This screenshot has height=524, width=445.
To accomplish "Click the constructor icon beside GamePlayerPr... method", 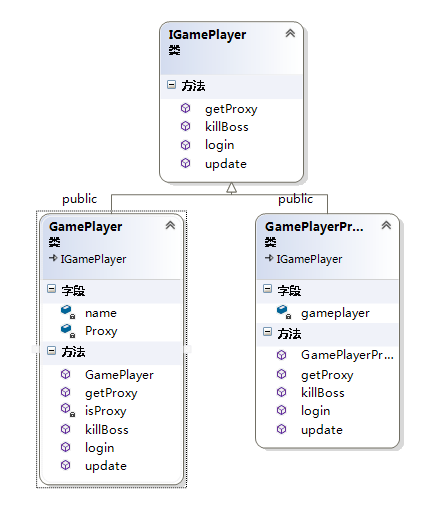I will [x=282, y=355].
